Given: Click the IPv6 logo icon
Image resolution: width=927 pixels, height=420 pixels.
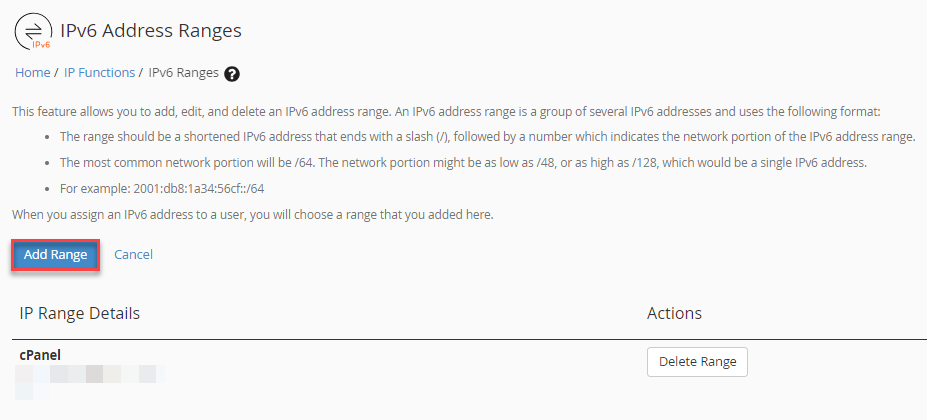Looking at the screenshot, I should (x=34, y=32).
